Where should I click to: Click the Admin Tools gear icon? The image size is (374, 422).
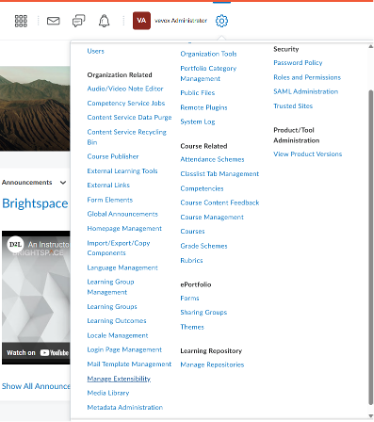pyautogui.click(x=222, y=21)
